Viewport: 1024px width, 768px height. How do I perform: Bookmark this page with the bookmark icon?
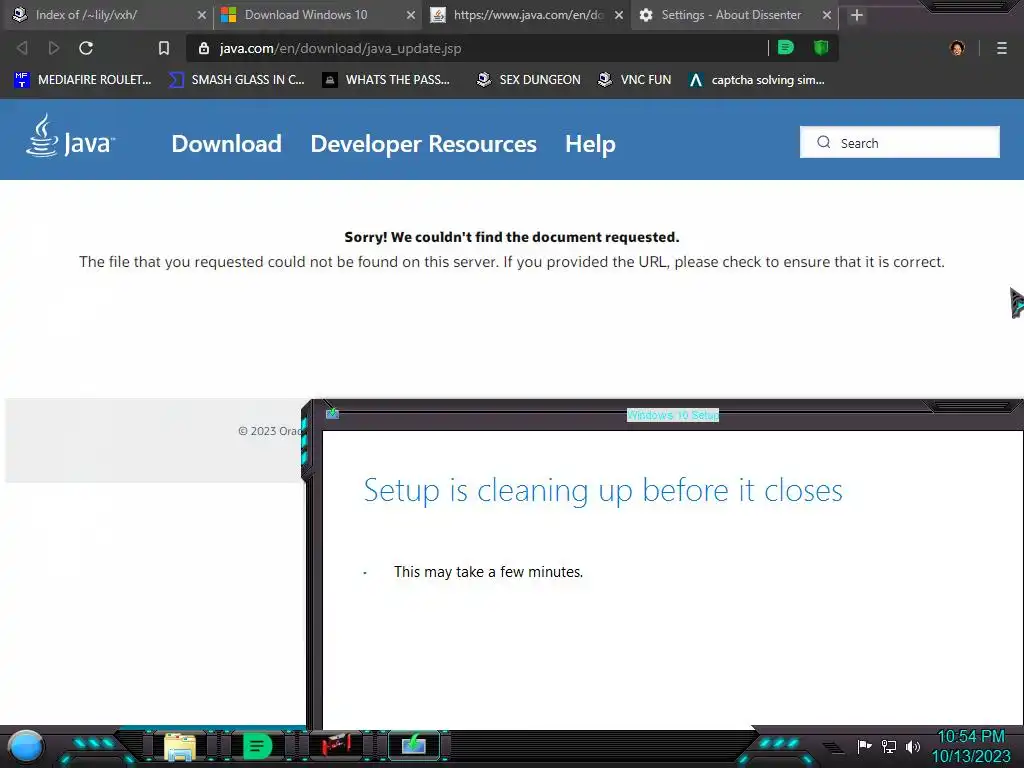pos(164,48)
